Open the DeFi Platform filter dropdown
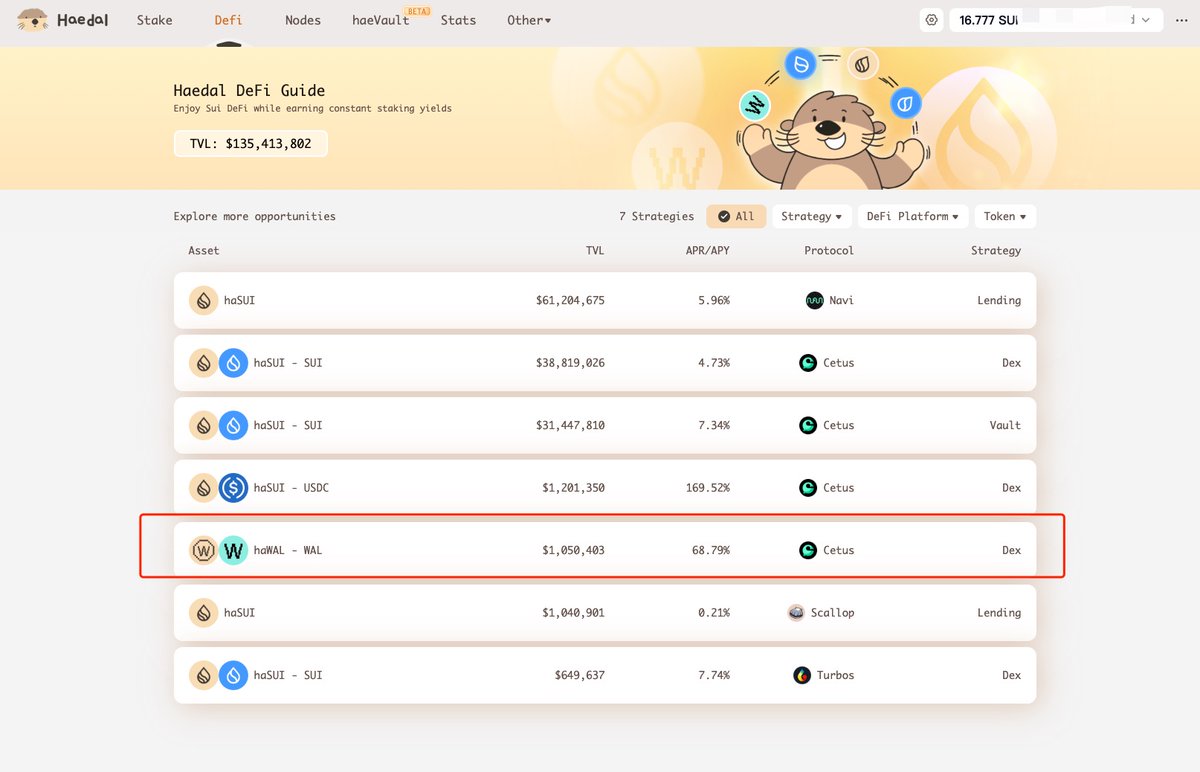 pos(913,216)
